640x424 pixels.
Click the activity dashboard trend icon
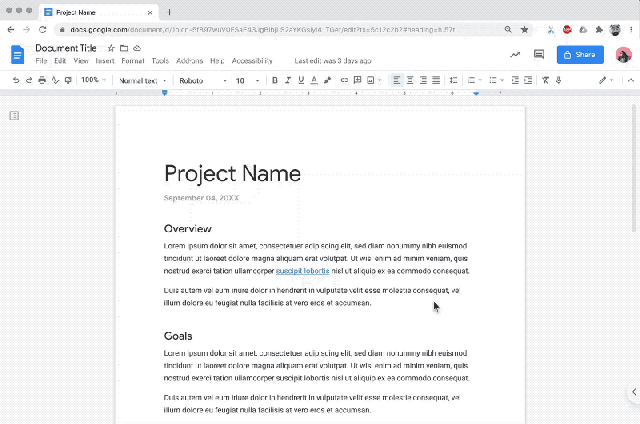pos(515,54)
